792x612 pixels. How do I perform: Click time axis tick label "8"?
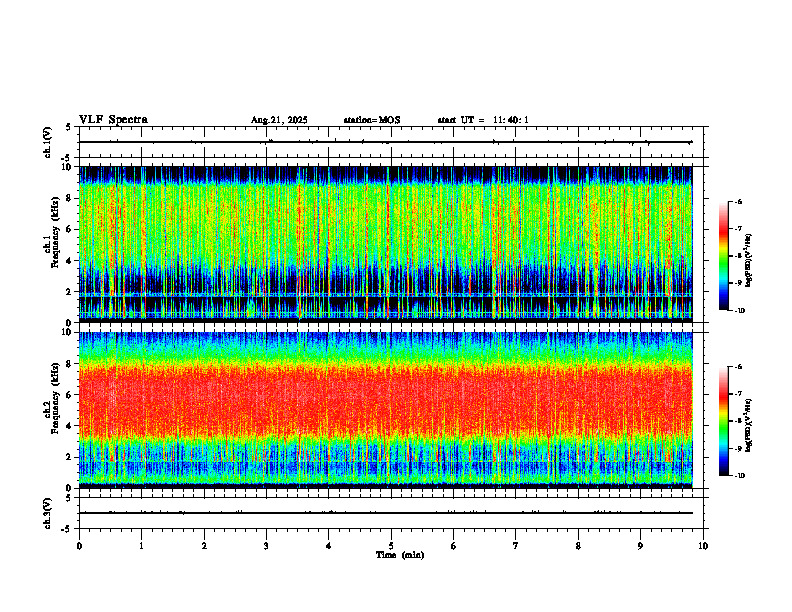coord(578,546)
